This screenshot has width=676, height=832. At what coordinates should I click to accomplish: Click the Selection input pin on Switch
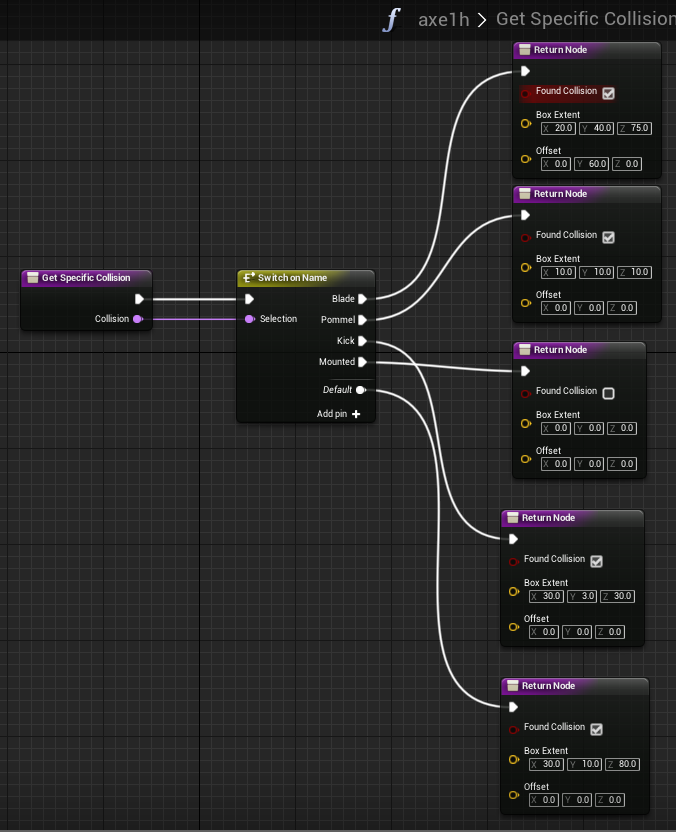[250, 319]
